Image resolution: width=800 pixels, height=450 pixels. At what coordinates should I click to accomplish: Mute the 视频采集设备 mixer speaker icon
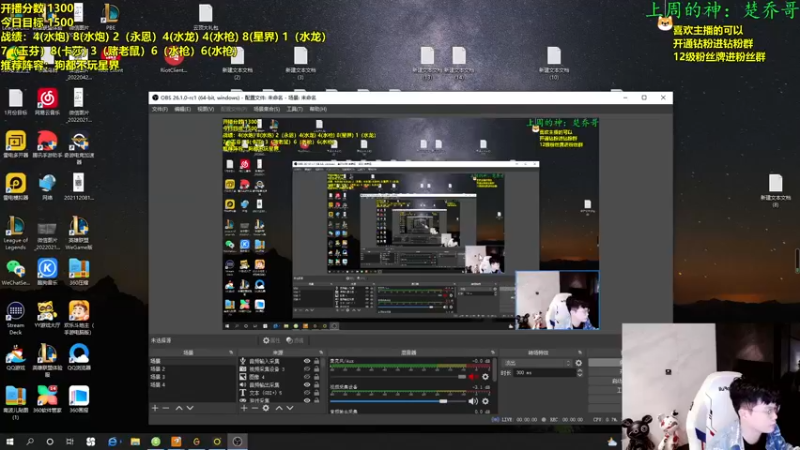[x=473, y=401]
